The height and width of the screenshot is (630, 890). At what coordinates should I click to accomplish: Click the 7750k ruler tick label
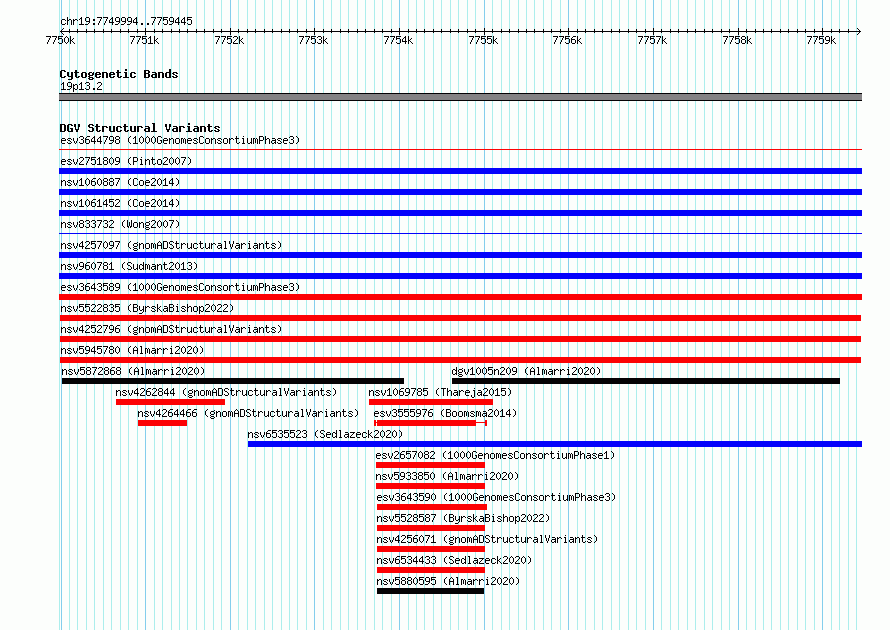[x=60, y=40]
